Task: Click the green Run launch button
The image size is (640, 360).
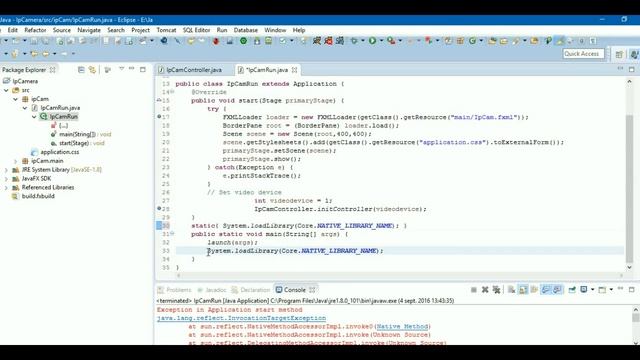Action: (372, 41)
